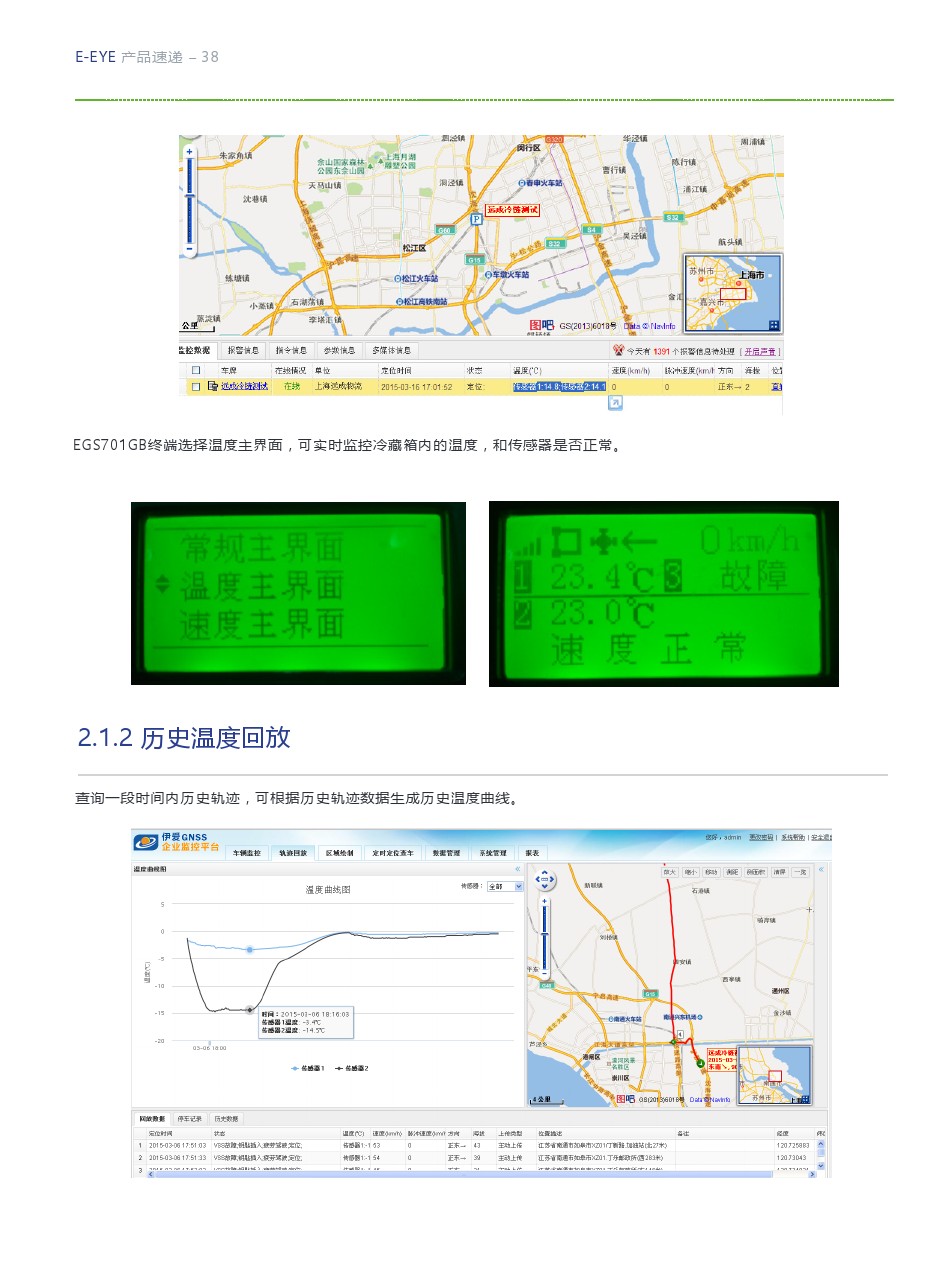
Task: Click the 一览 map tool button
Action: click(799, 872)
